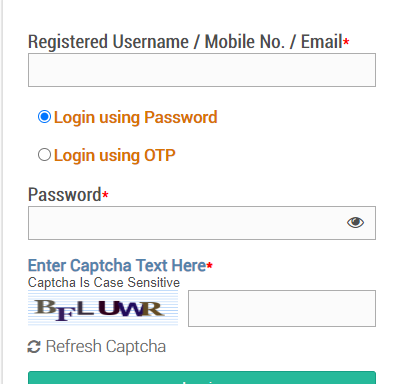The width and height of the screenshot is (397, 384).
Task: Click the captcha text entry box
Action: pyautogui.click(x=282, y=308)
